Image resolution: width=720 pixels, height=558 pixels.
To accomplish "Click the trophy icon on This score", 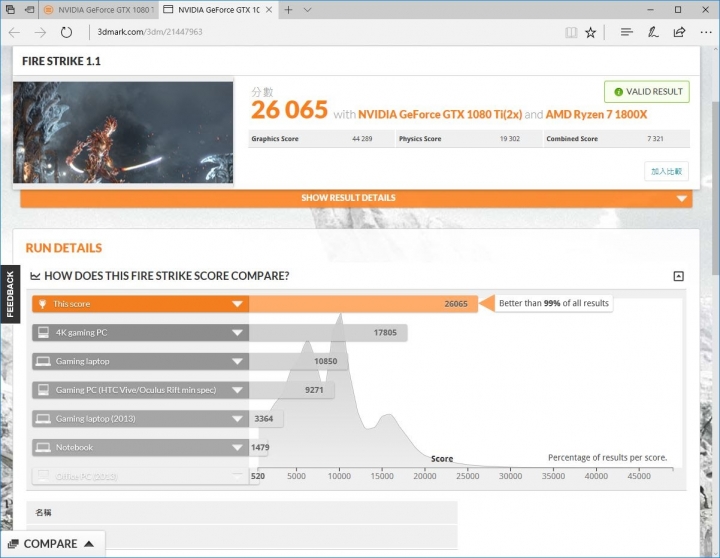I will pyautogui.click(x=42, y=304).
